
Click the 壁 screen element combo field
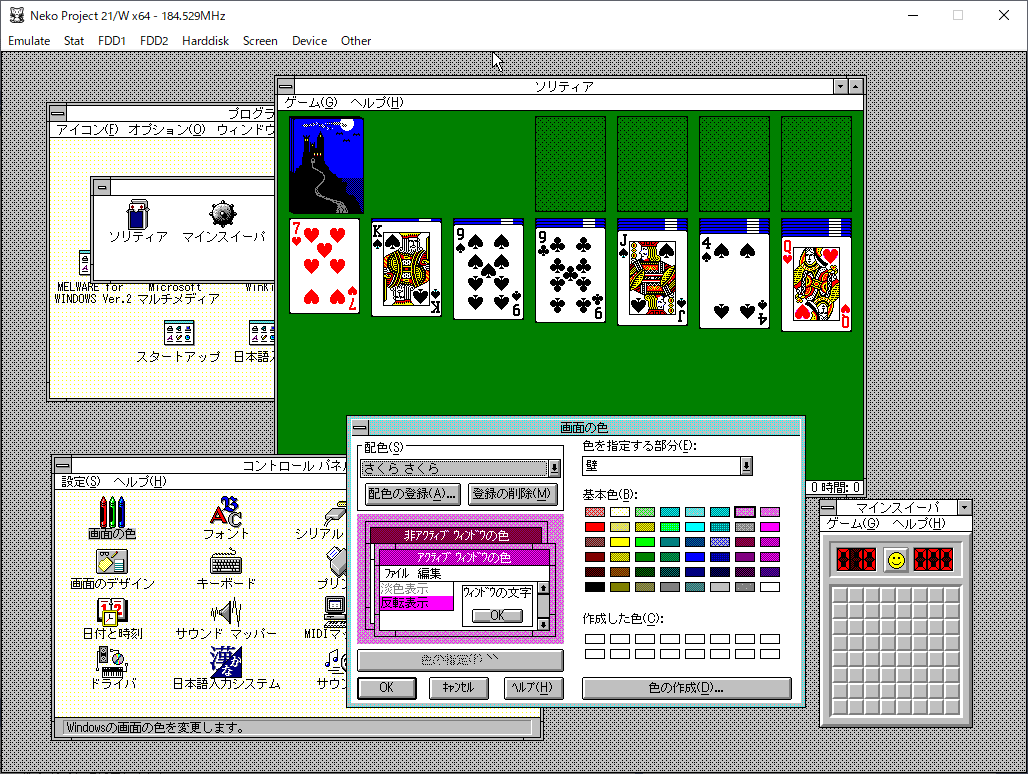(x=661, y=466)
